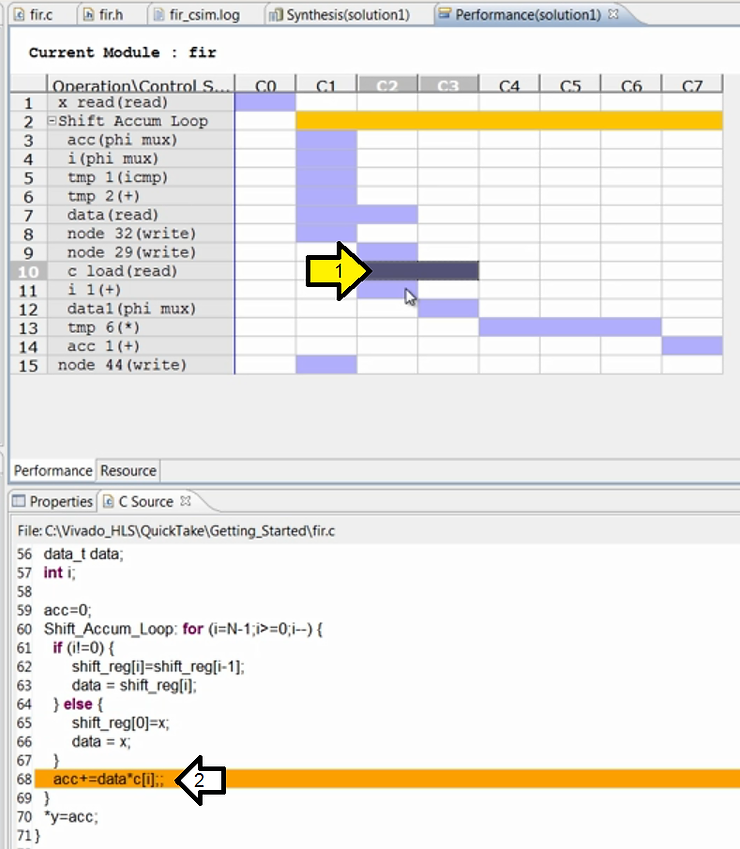Viewport: 740px width, 849px height.
Task: Open the Properties view tab
Action: pyautogui.click(x=53, y=501)
